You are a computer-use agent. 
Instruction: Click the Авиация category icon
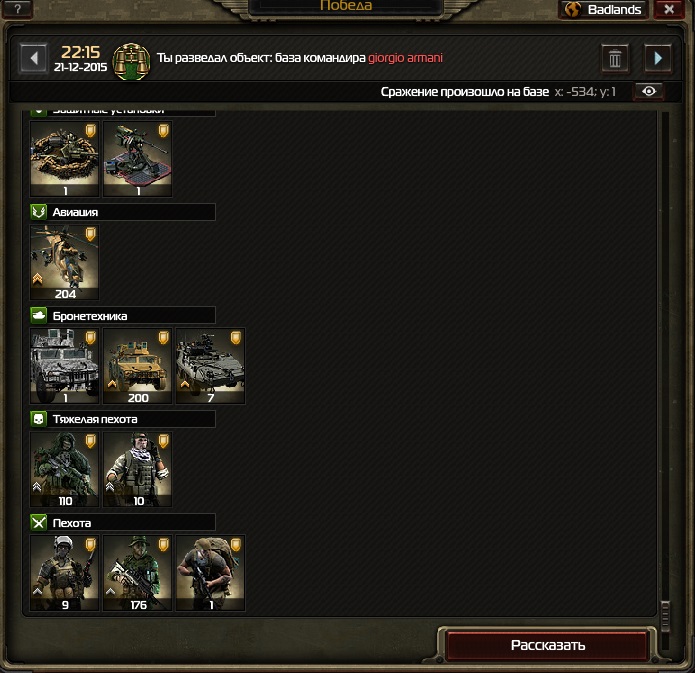click(x=39, y=212)
